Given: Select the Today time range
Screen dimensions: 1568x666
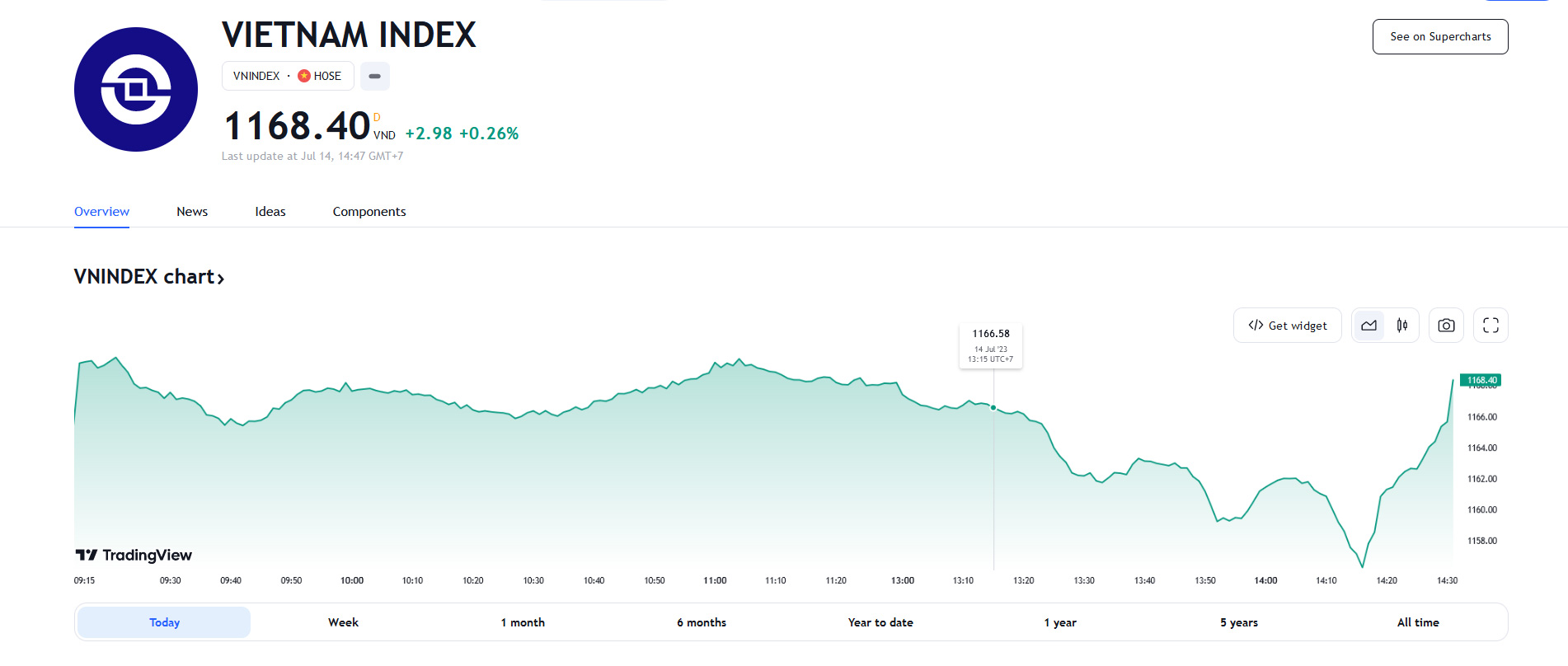Looking at the screenshot, I should [x=164, y=622].
